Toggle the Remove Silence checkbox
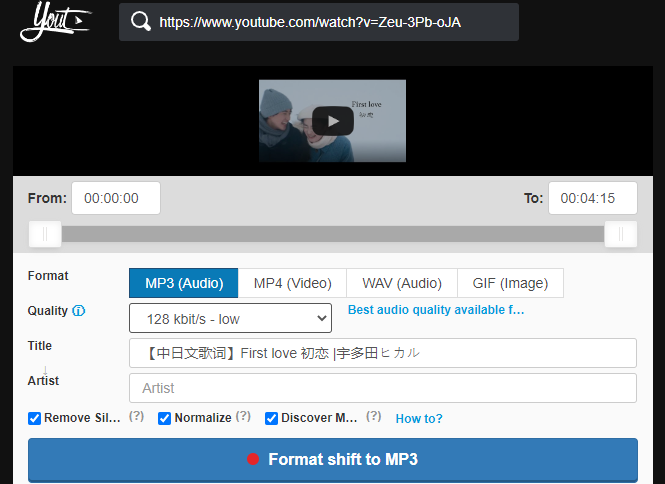Screen dimensions: 665x484 pos(34,418)
